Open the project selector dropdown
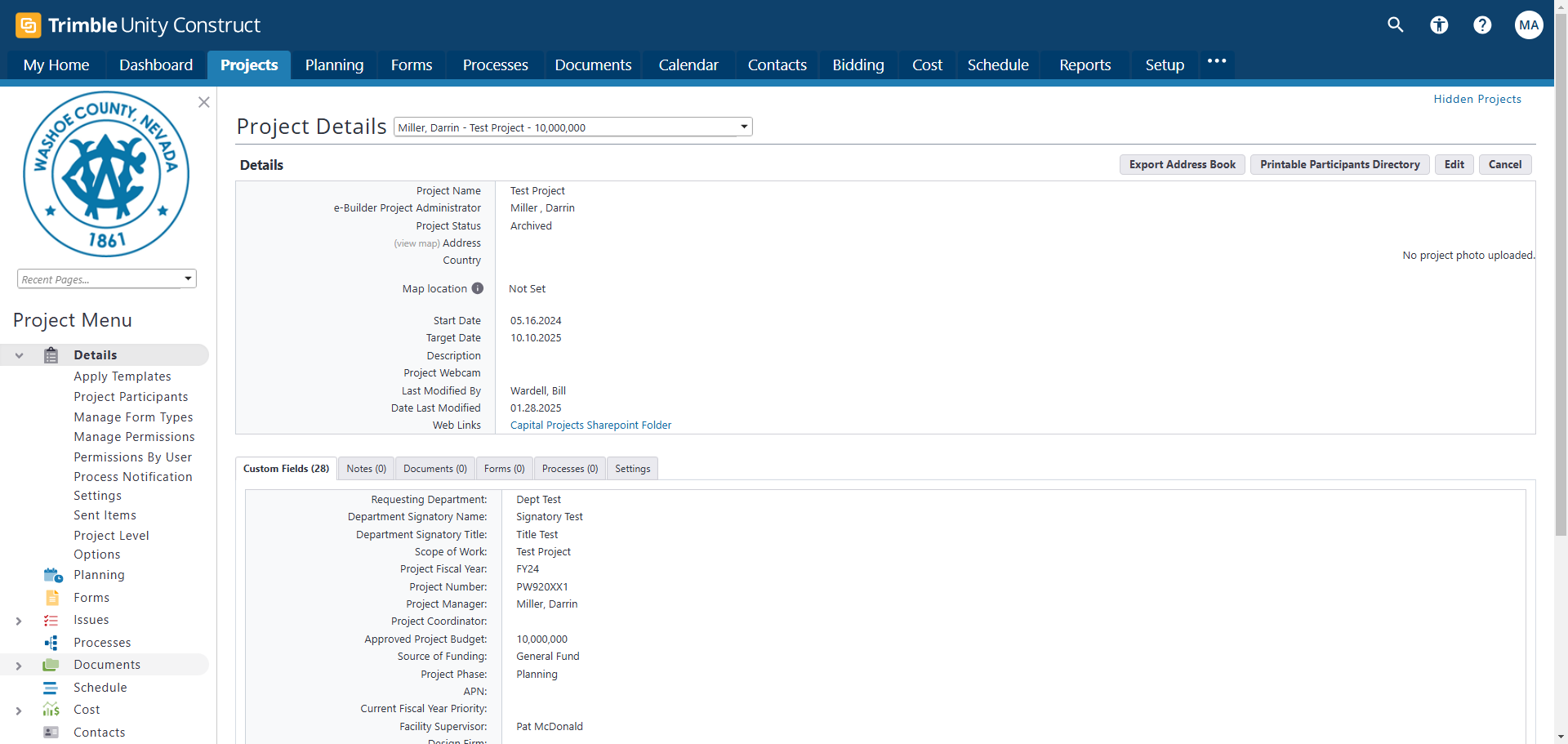This screenshot has width=1568, height=744. (743, 127)
